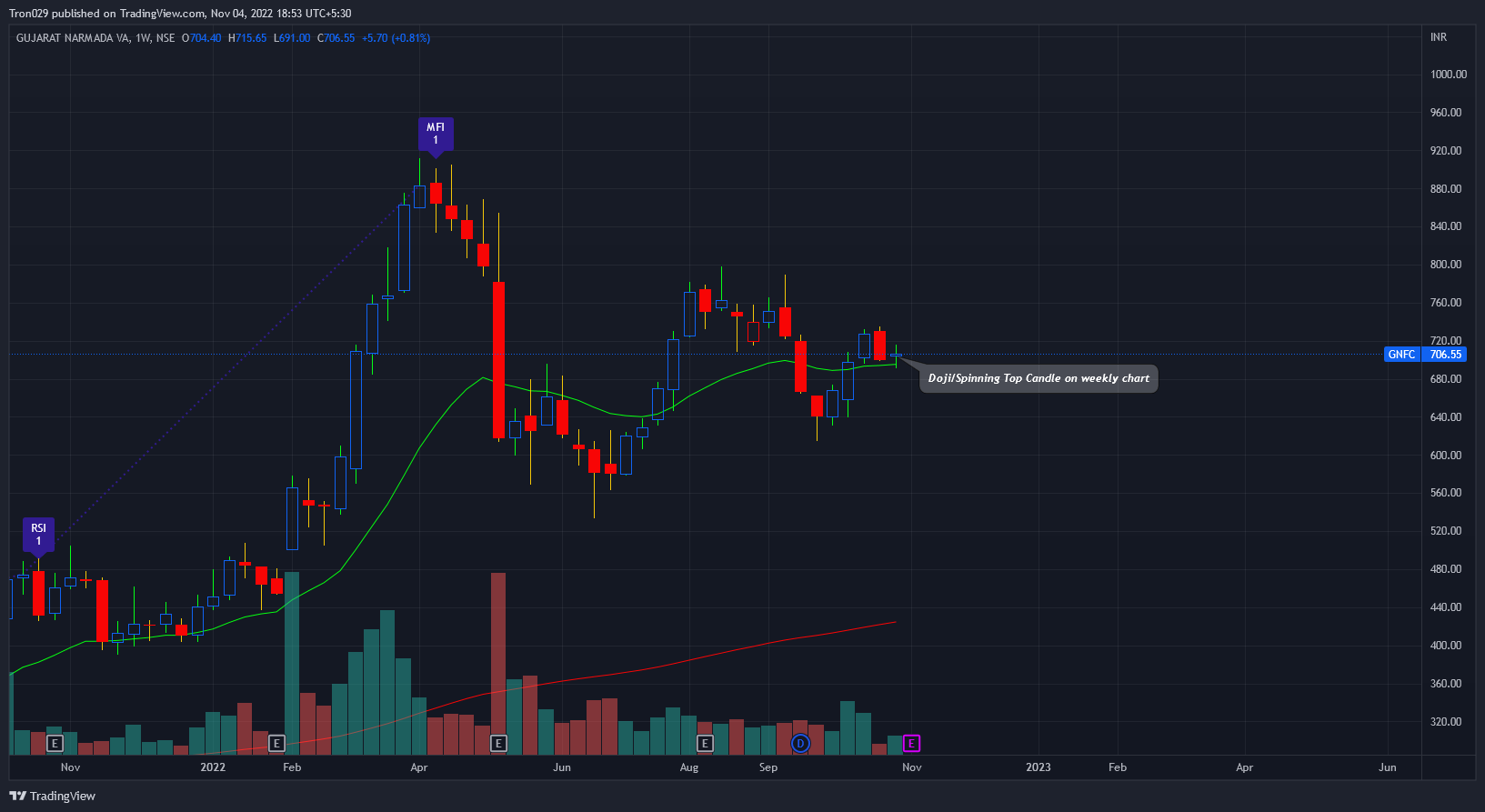Click the 520.00 price axis label
Image resolution: width=1485 pixels, height=812 pixels.
[1446, 531]
